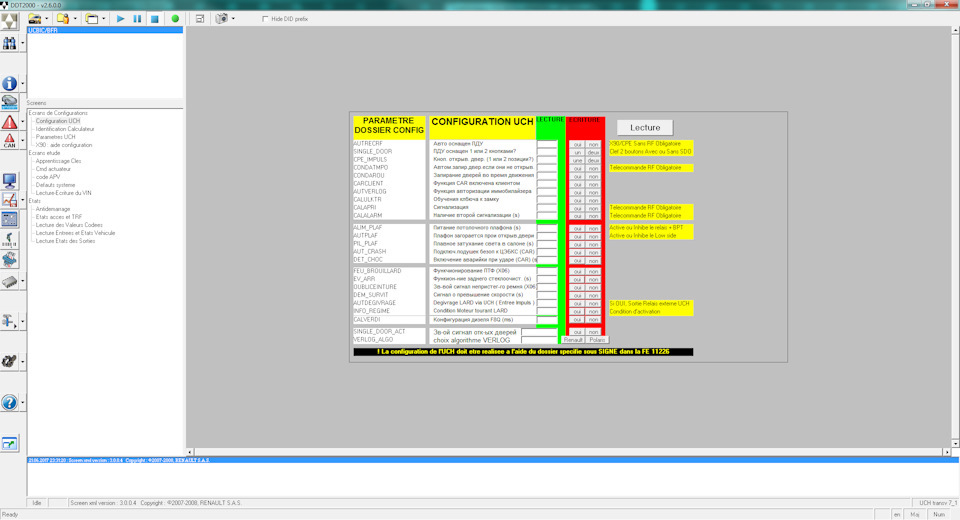Open dropdown arrow next to vehicle icon

pos(47,19)
